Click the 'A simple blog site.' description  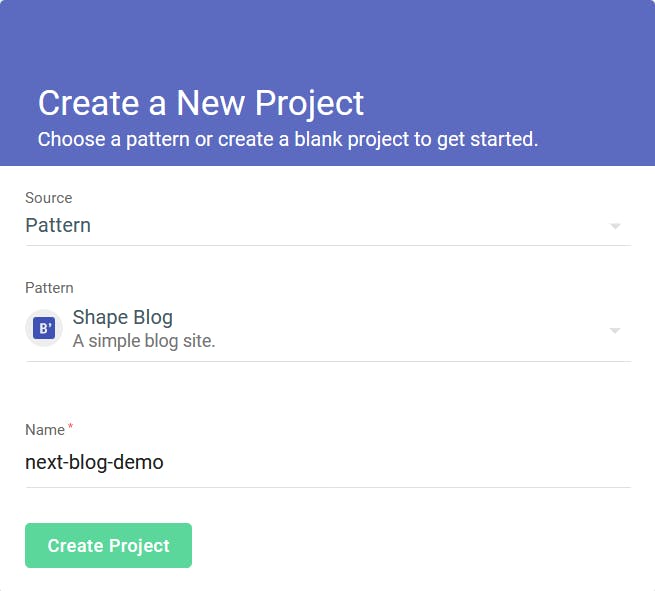pyautogui.click(x=144, y=341)
